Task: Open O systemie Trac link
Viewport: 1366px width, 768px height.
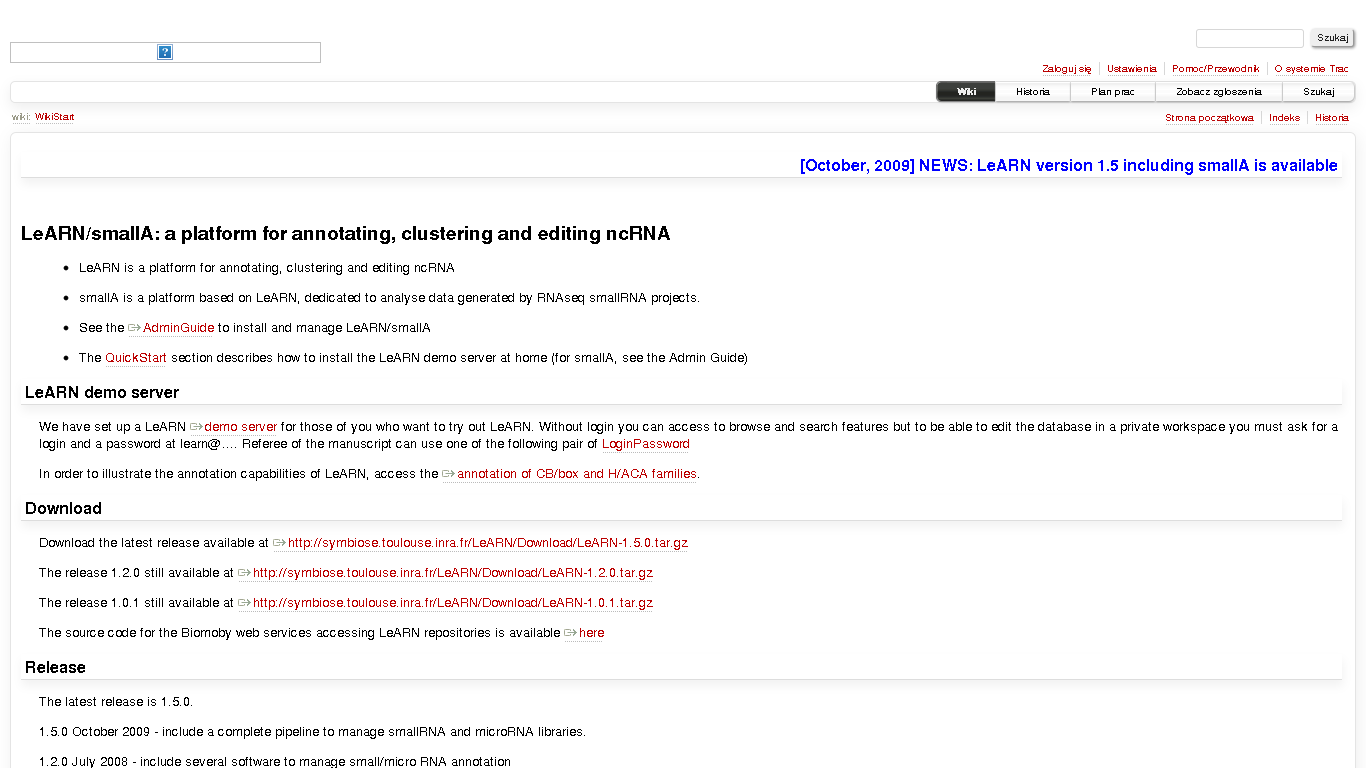Action: tap(1311, 69)
